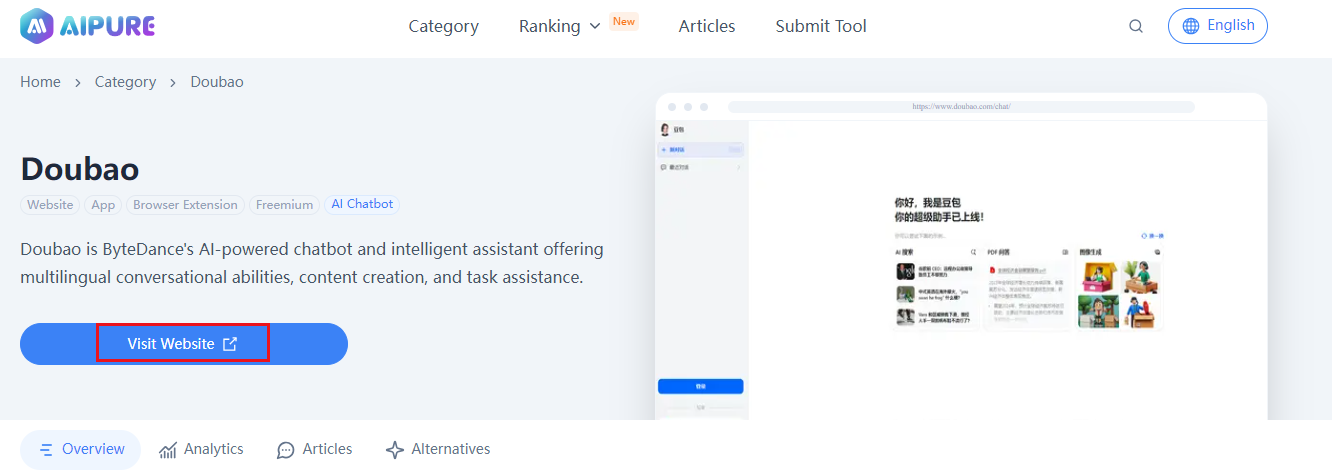
Task: Open the Articles link in header
Action: pos(707,27)
